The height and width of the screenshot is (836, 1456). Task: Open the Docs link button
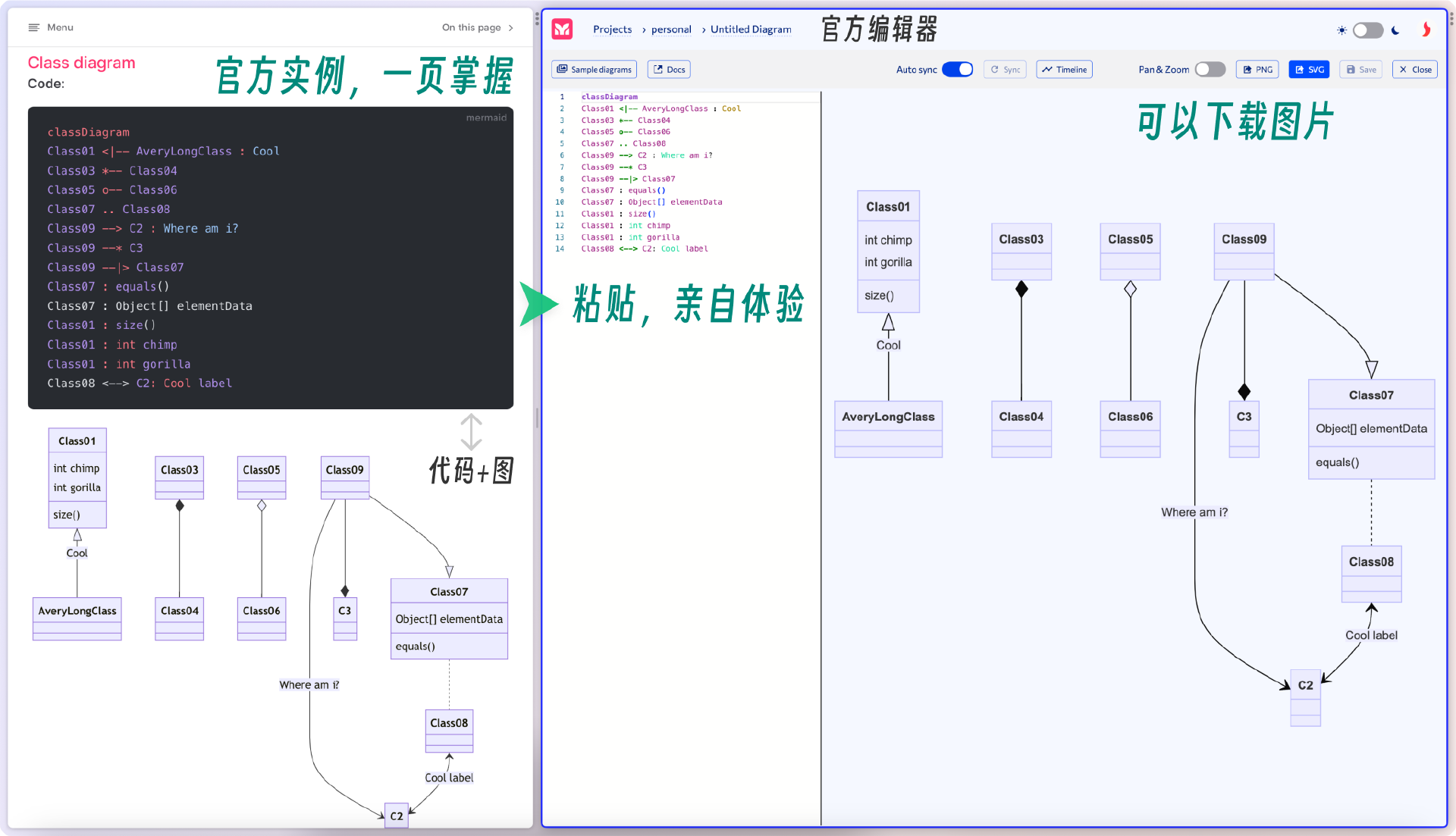coord(669,70)
